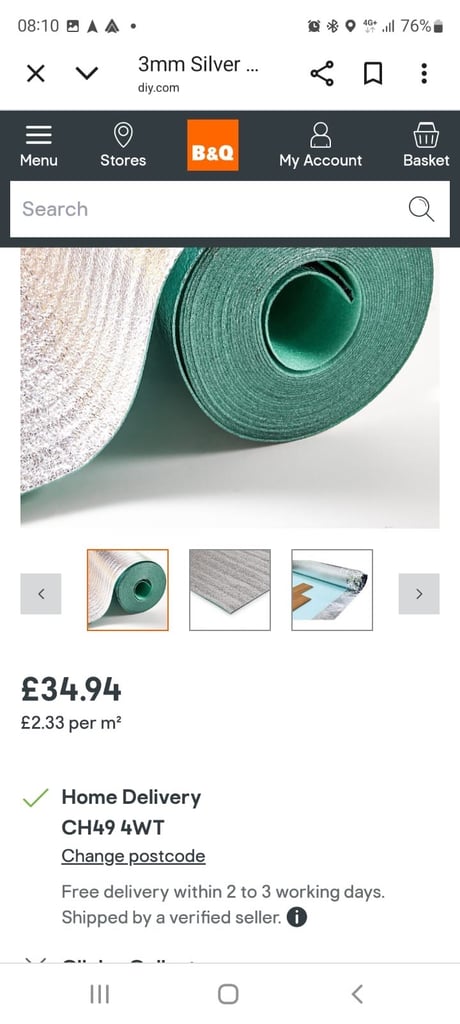Image resolution: width=460 pixels, height=1024 pixels.
Task: Click the Change postcode link
Action: 133,856
